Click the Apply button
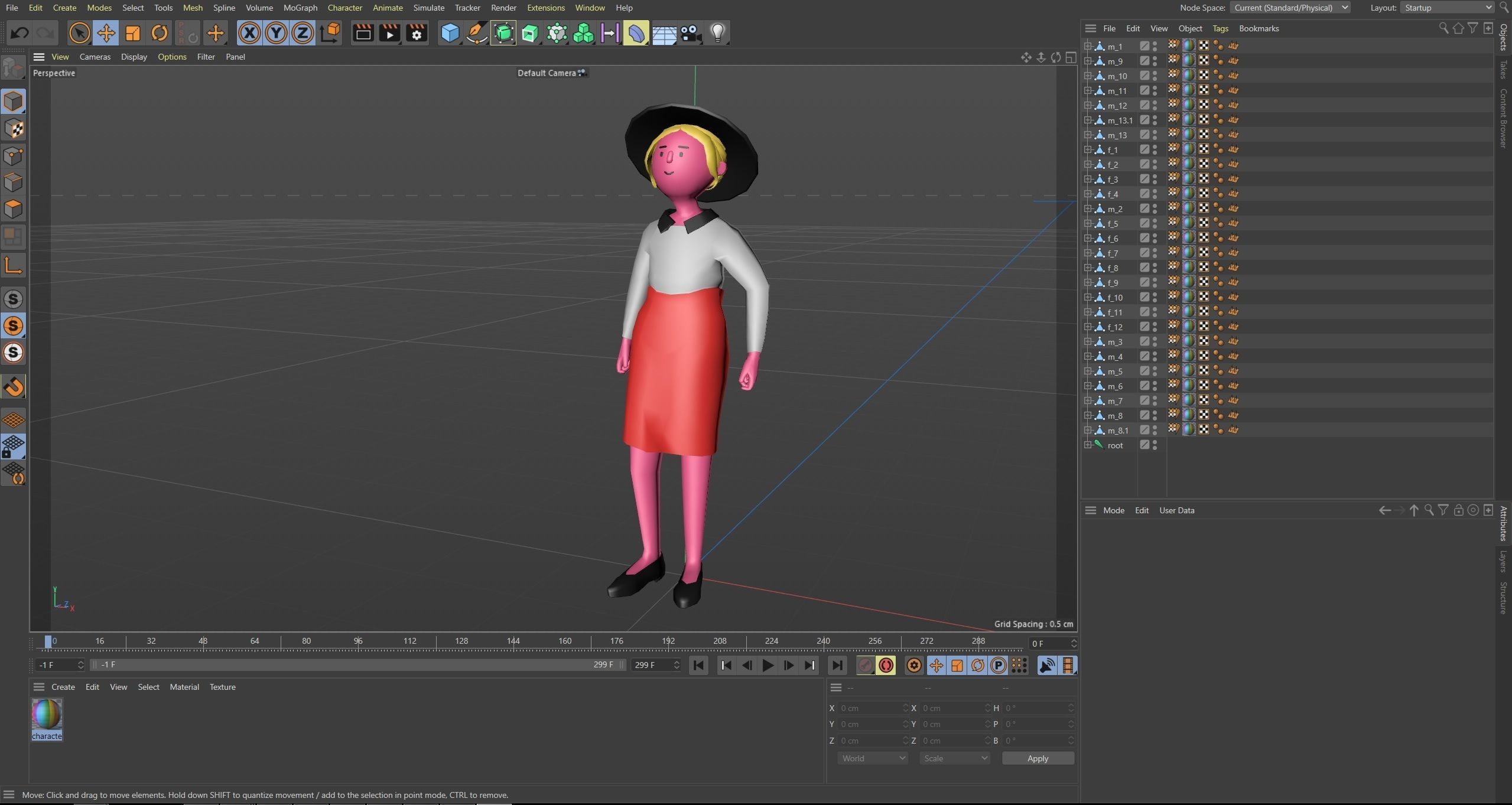Screen dimensions: 1512x805 [x=1038, y=758]
